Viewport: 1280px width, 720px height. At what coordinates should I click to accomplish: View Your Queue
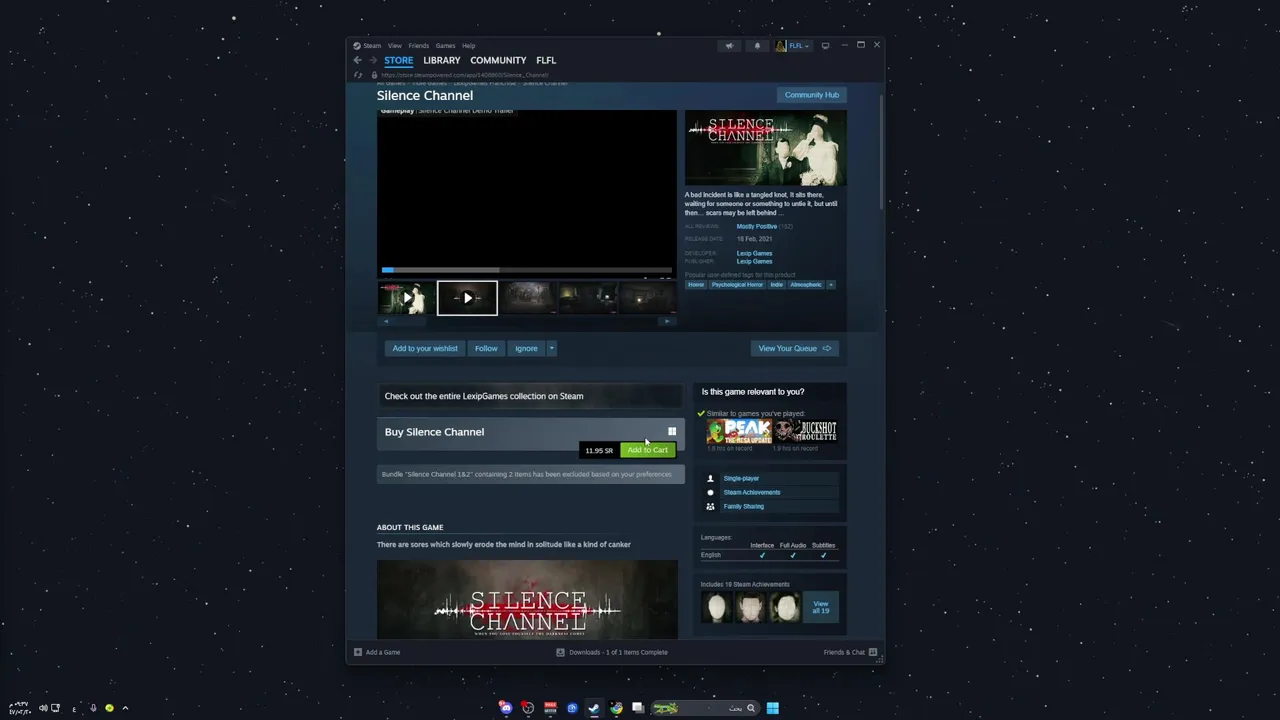pos(795,348)
